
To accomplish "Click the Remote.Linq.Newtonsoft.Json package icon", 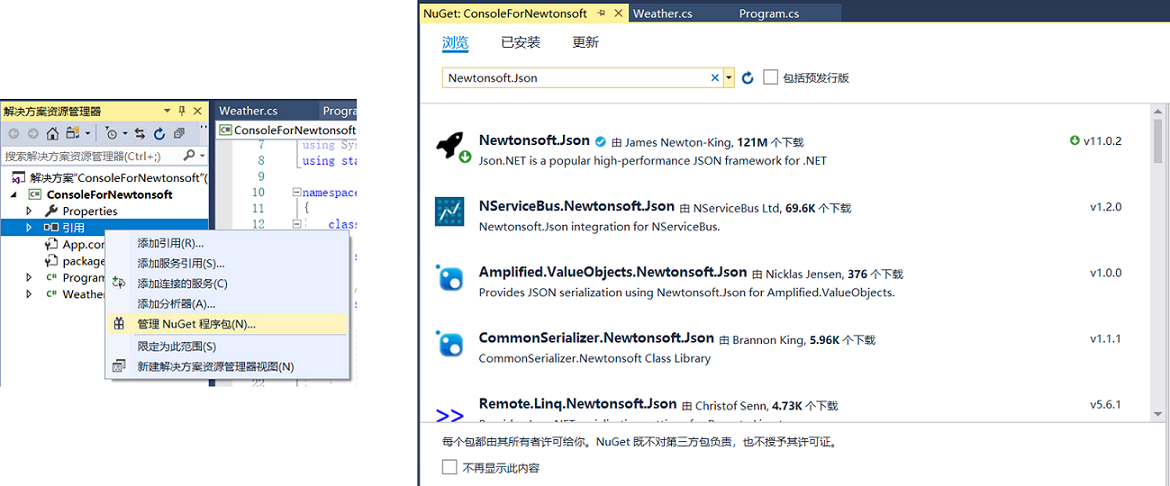I will [450, 415].
